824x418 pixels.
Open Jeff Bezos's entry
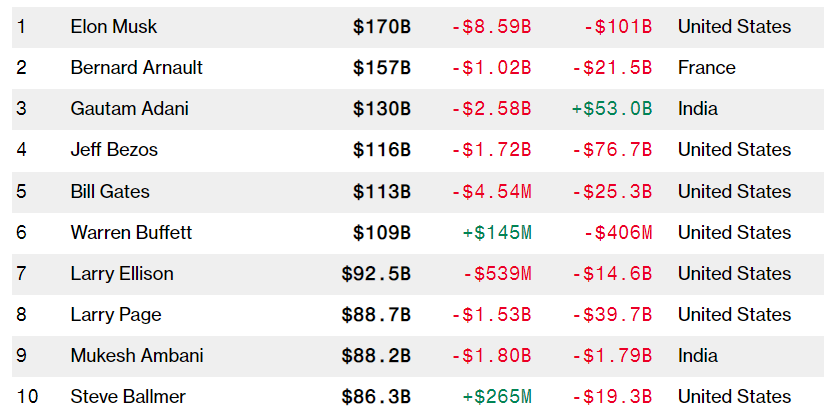pos(114,150)
